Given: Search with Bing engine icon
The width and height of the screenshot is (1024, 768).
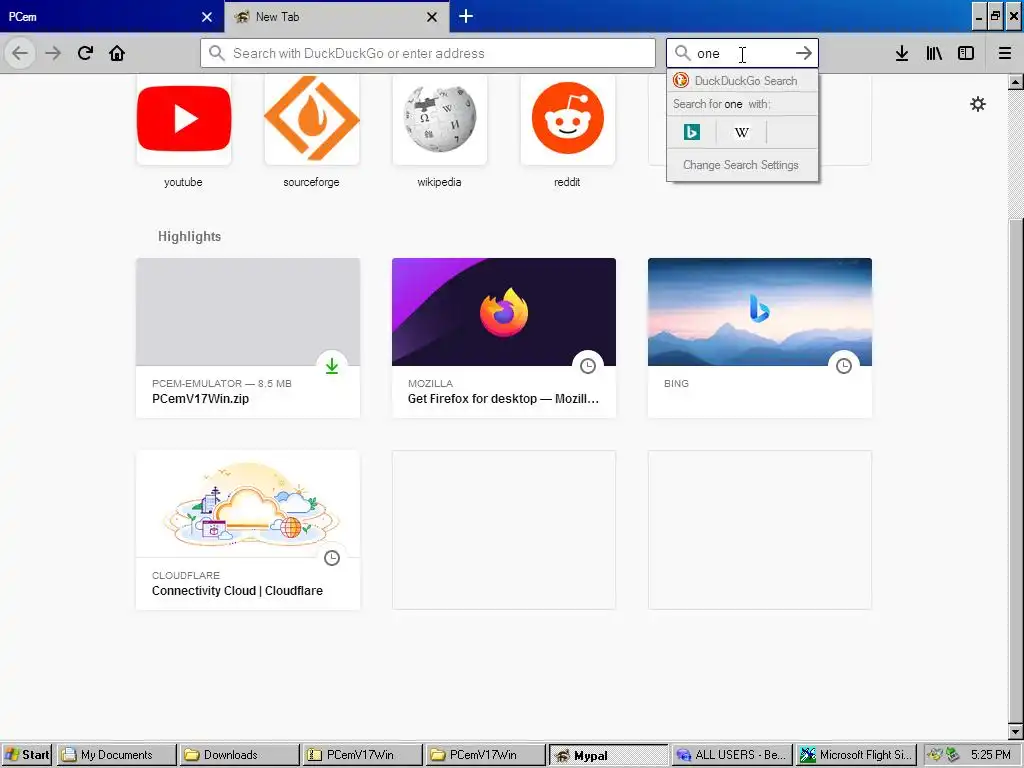Looking at the screenshot, I should click(692, 133).
